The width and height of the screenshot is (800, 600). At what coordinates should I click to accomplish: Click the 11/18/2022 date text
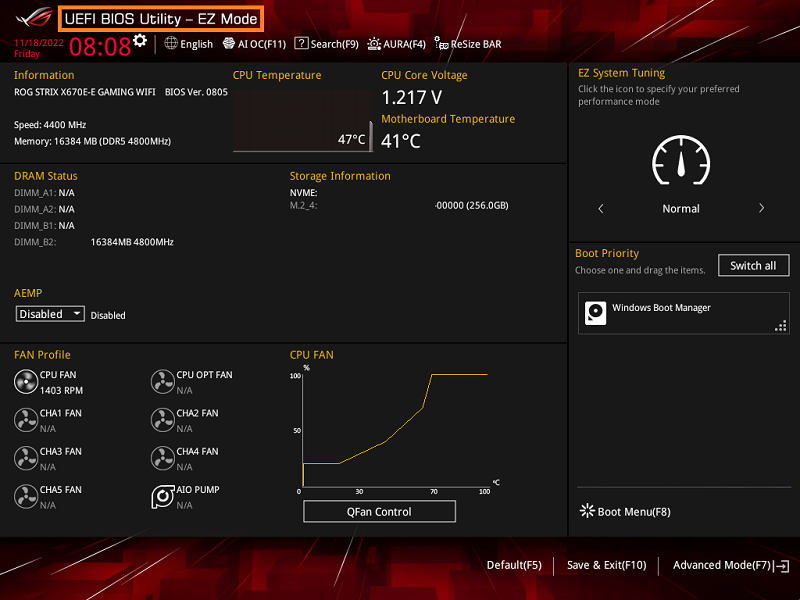pyautogui.click(x=39, y=42)
